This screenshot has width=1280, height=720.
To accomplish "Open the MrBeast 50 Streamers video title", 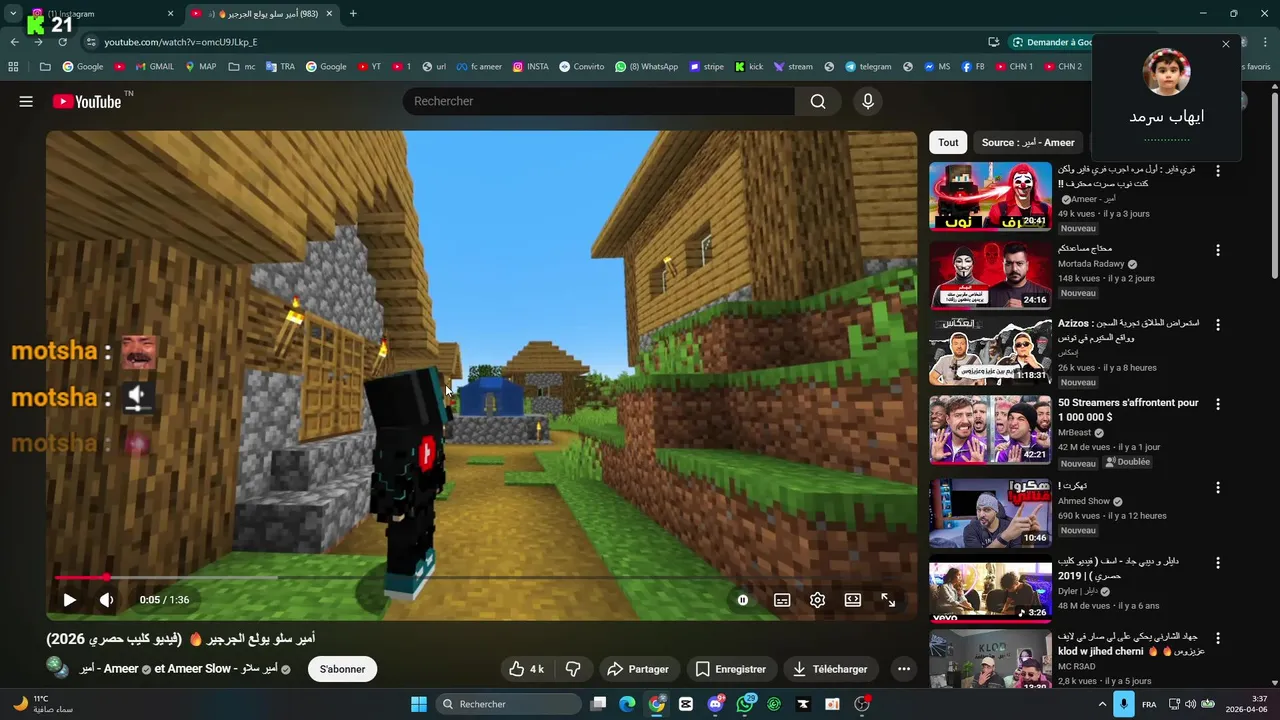I will tap(1128, 410).
